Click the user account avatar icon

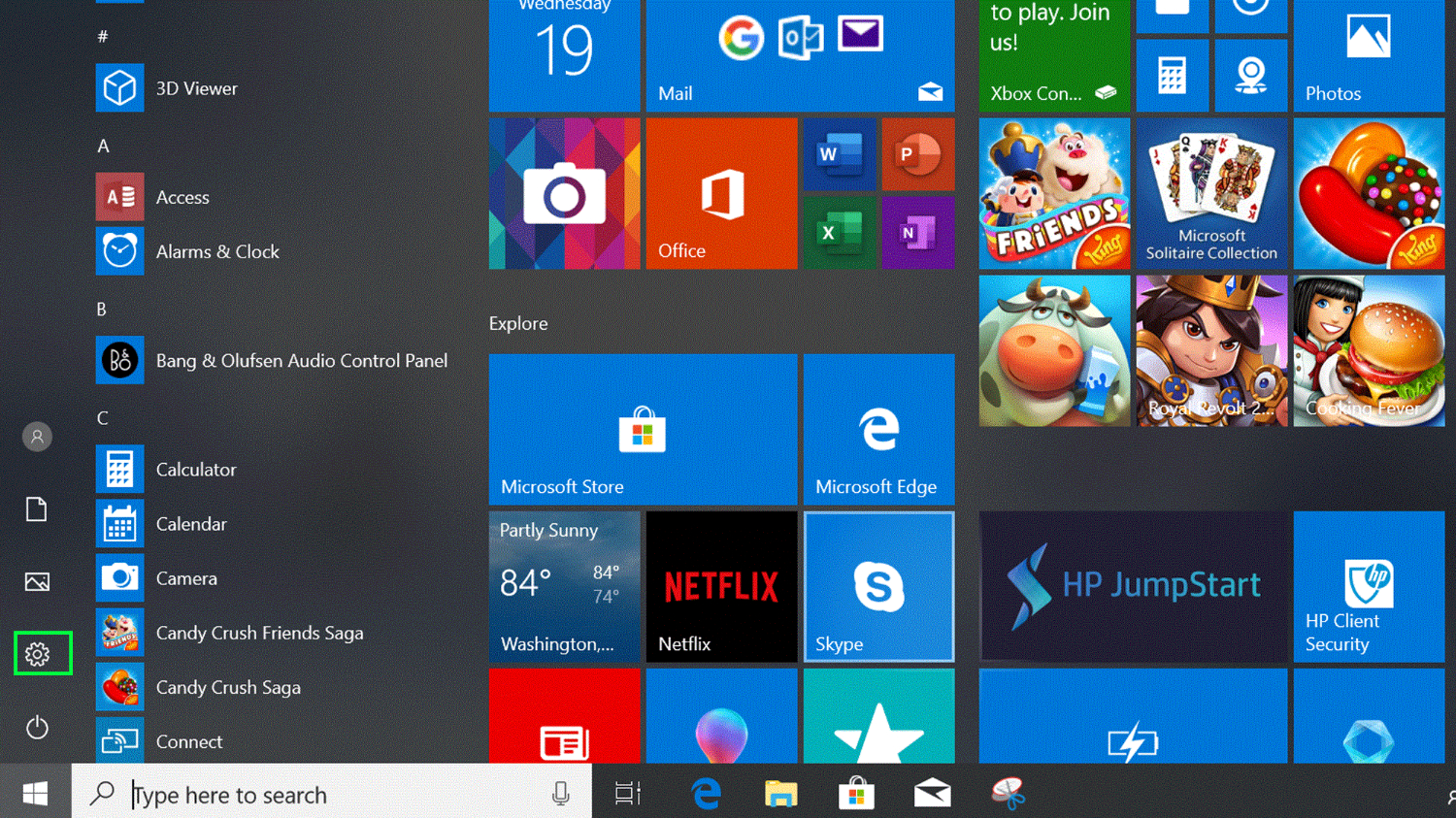tap(37, 437)
